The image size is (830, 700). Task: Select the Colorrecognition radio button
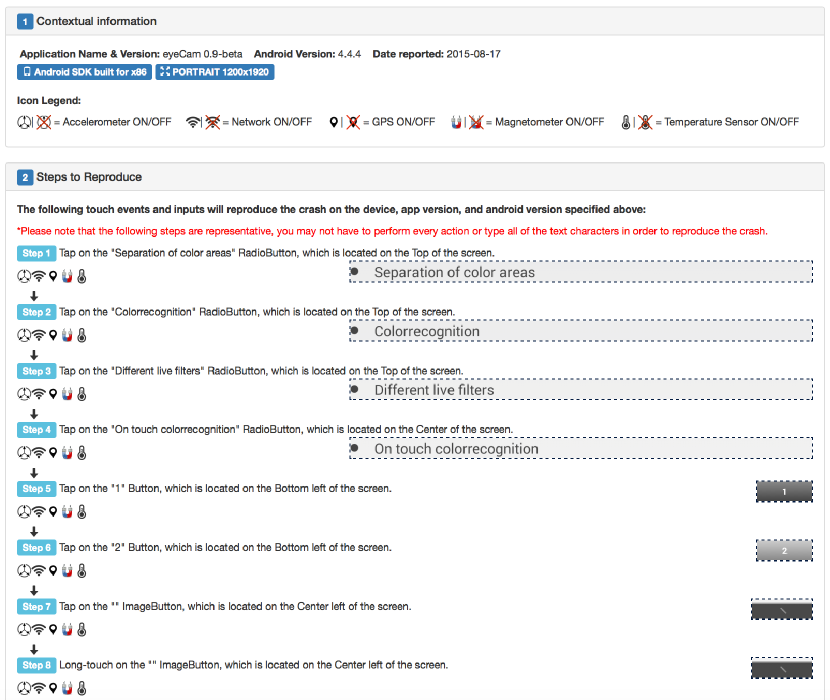click(x=355, y=331)
